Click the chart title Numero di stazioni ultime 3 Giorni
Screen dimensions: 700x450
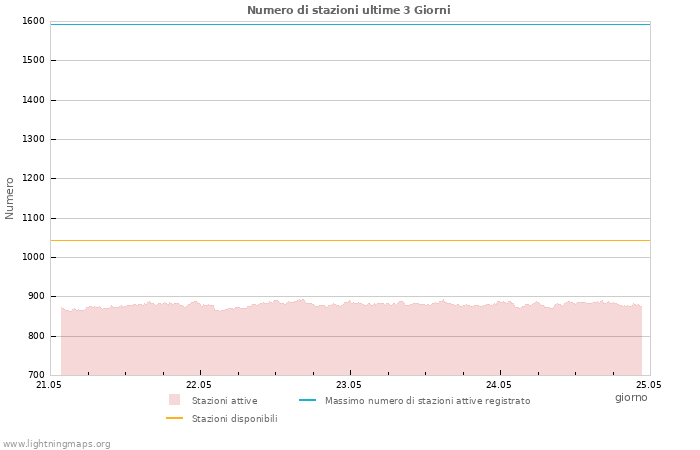tap(349, 10)
